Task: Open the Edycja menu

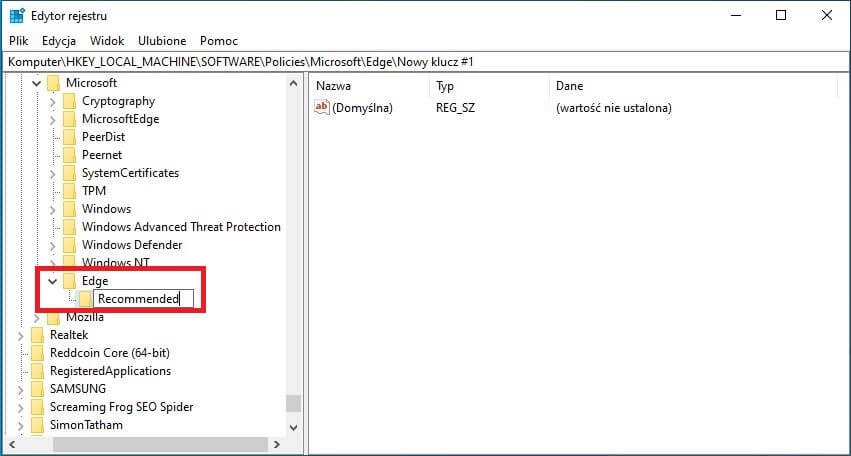Action: point(59,41)
